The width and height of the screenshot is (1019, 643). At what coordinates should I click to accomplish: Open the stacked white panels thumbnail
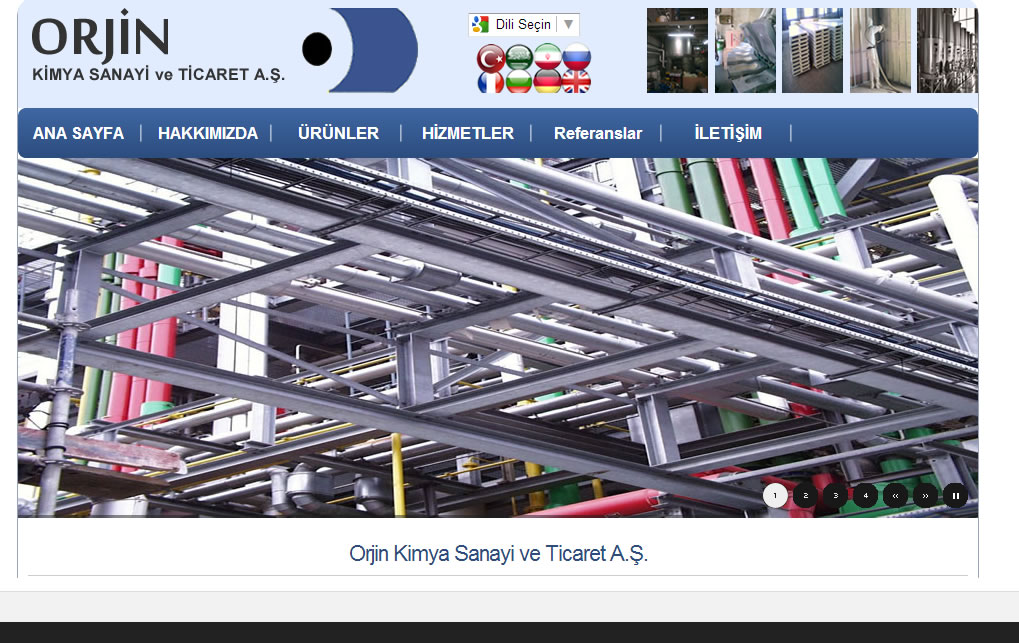812,50
